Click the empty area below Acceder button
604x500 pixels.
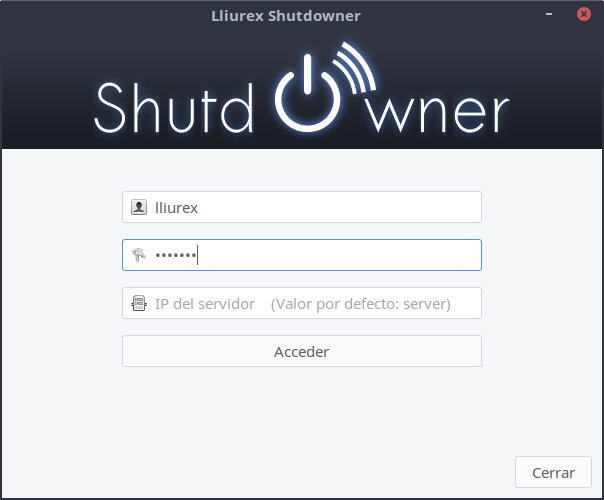301,410
